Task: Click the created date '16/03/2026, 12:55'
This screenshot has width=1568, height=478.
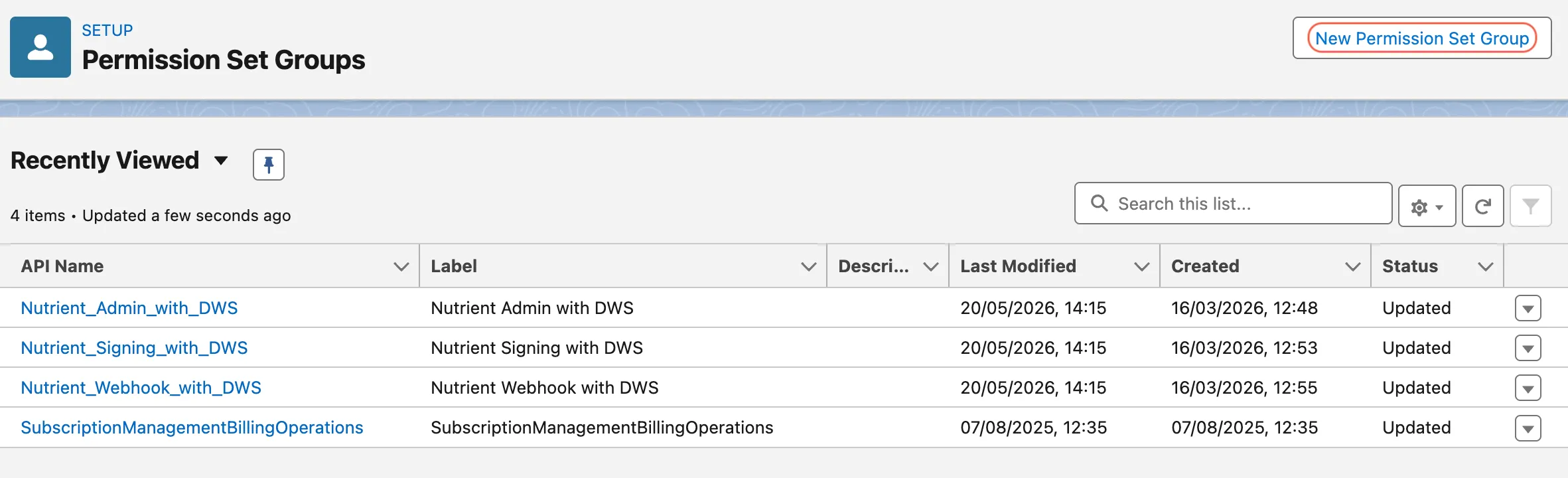Action: [x=1244, y=388]
